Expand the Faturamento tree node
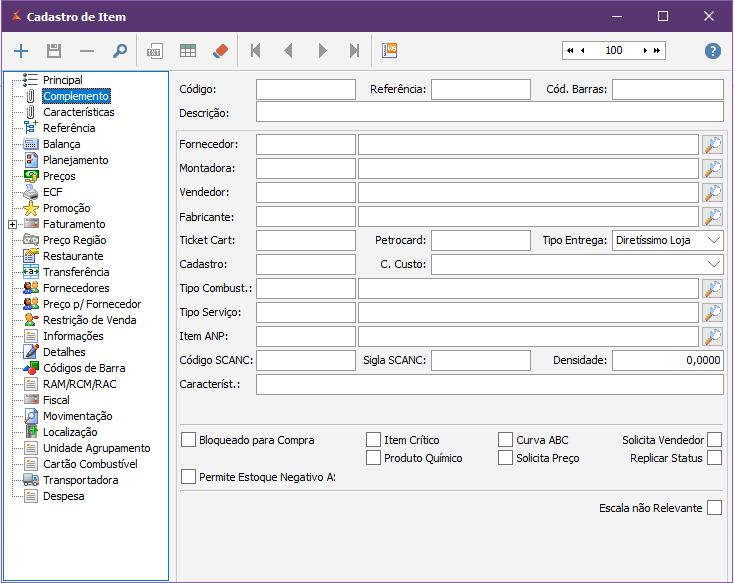734x583 pixels. coord(12,225)
